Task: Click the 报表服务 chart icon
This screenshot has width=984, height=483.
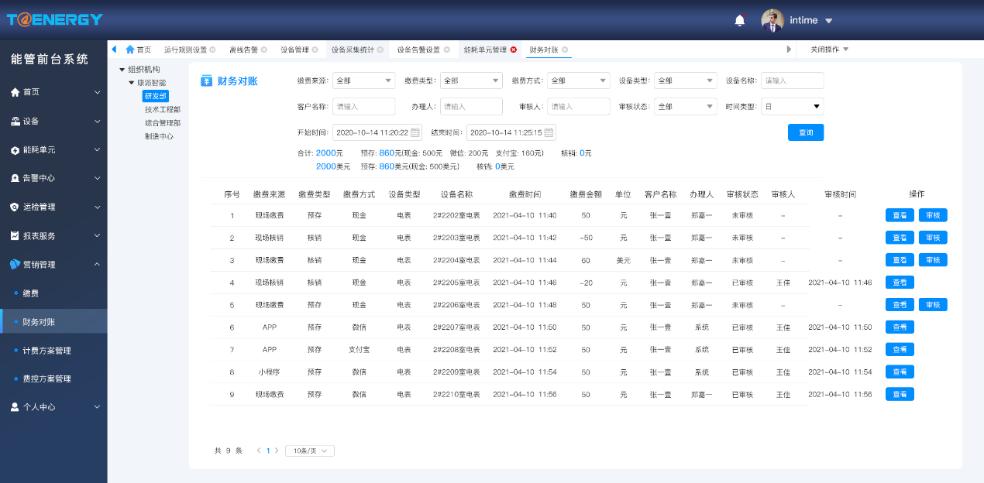Action: point(15,236)
